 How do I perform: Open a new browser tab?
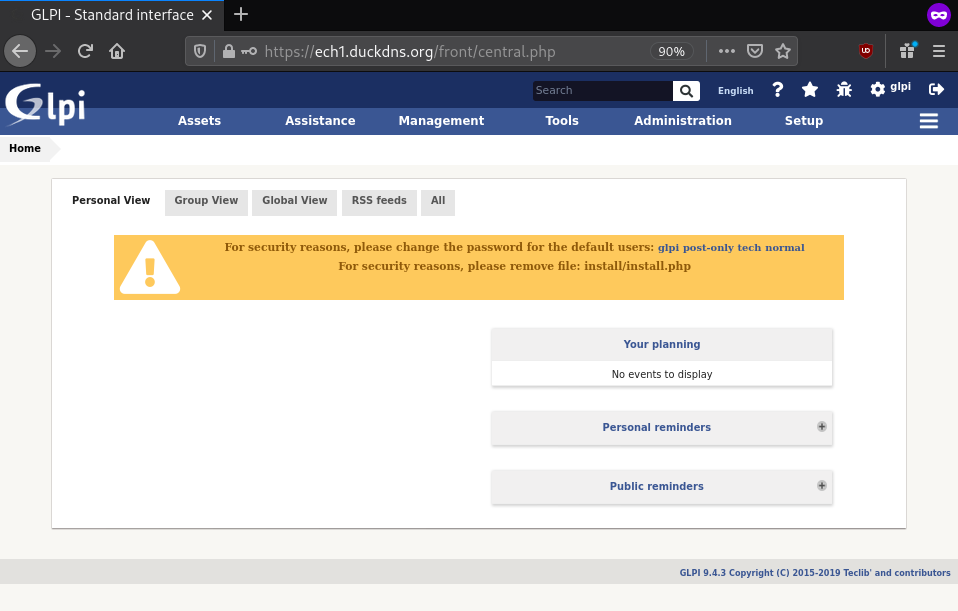pyautogui.click(x=241, y=15)
